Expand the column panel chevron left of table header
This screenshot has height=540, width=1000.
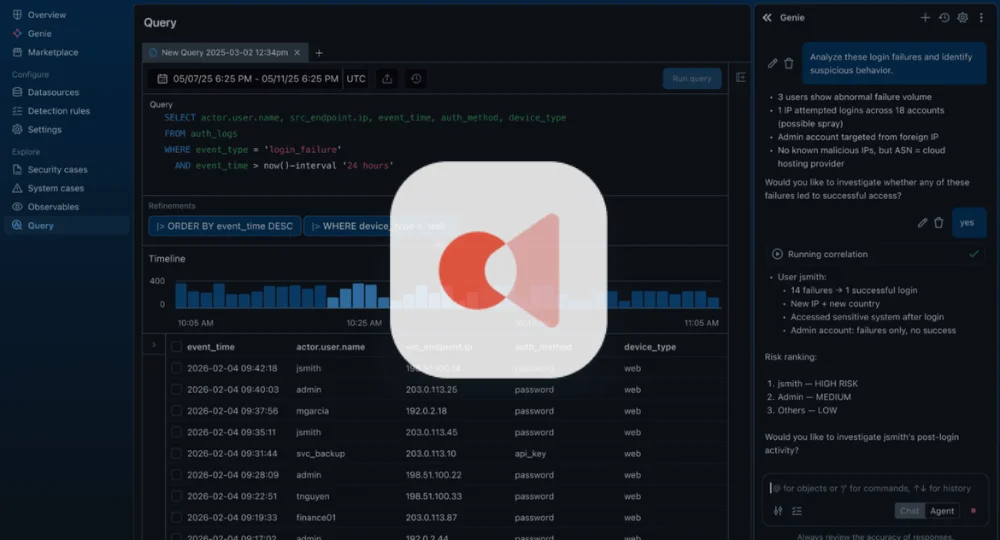click(x=154, y=345)
